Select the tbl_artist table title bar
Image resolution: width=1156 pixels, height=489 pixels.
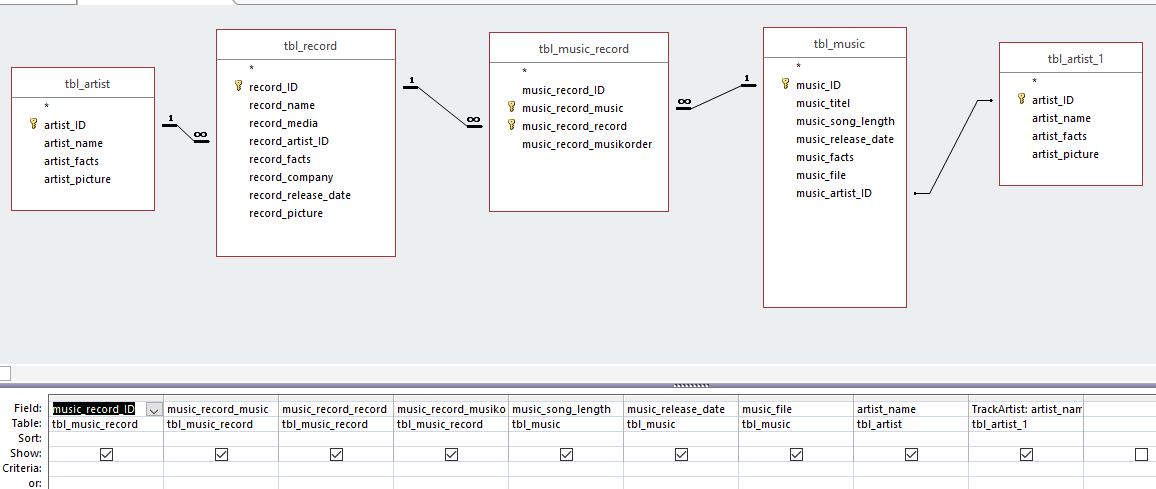[x=83, y=83]
